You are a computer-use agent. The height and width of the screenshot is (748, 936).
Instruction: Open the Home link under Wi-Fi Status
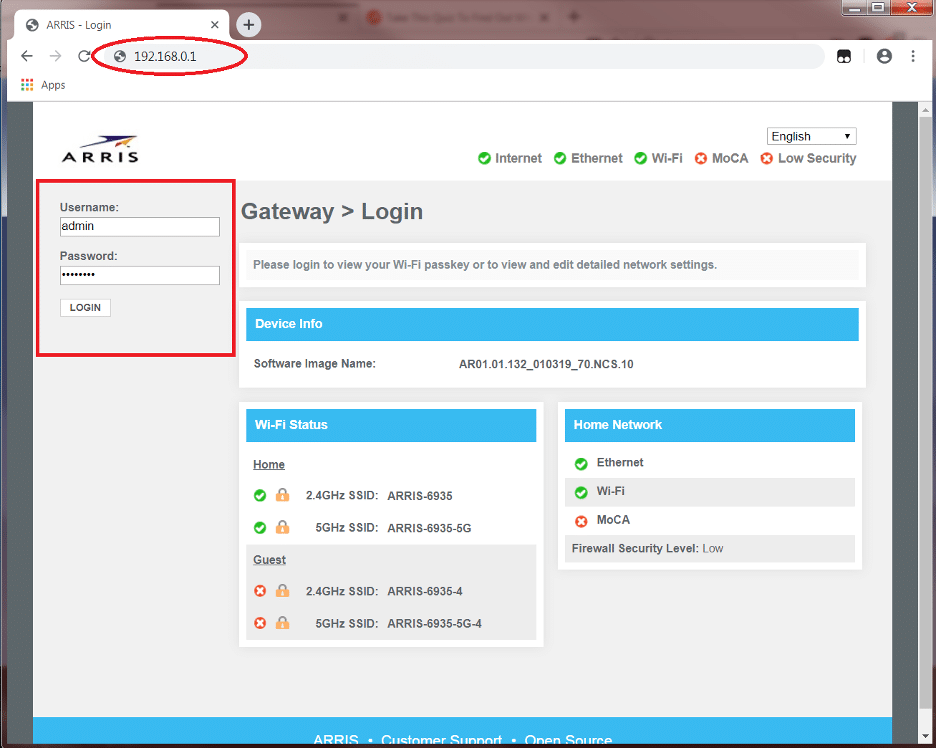pos(269,464)
